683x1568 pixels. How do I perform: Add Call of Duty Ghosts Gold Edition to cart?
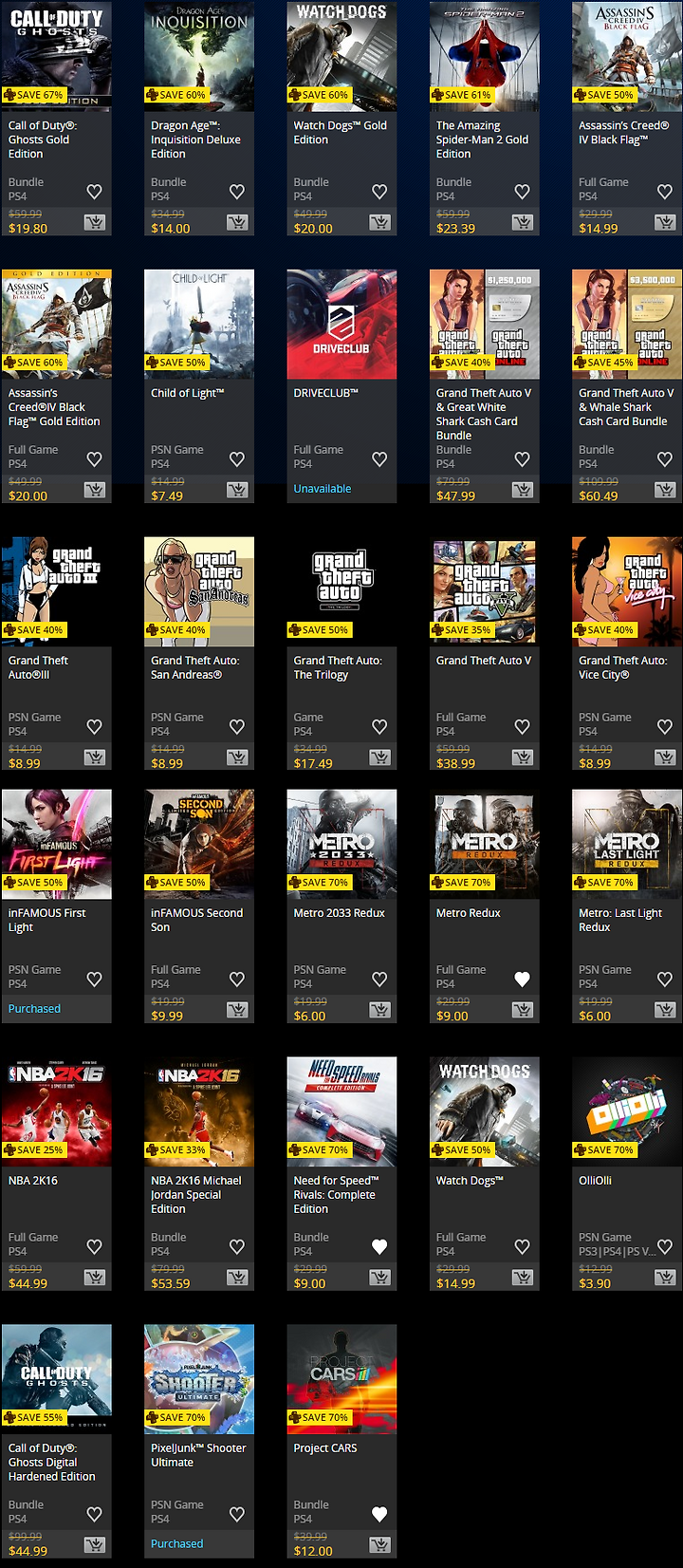click(95, 222)
